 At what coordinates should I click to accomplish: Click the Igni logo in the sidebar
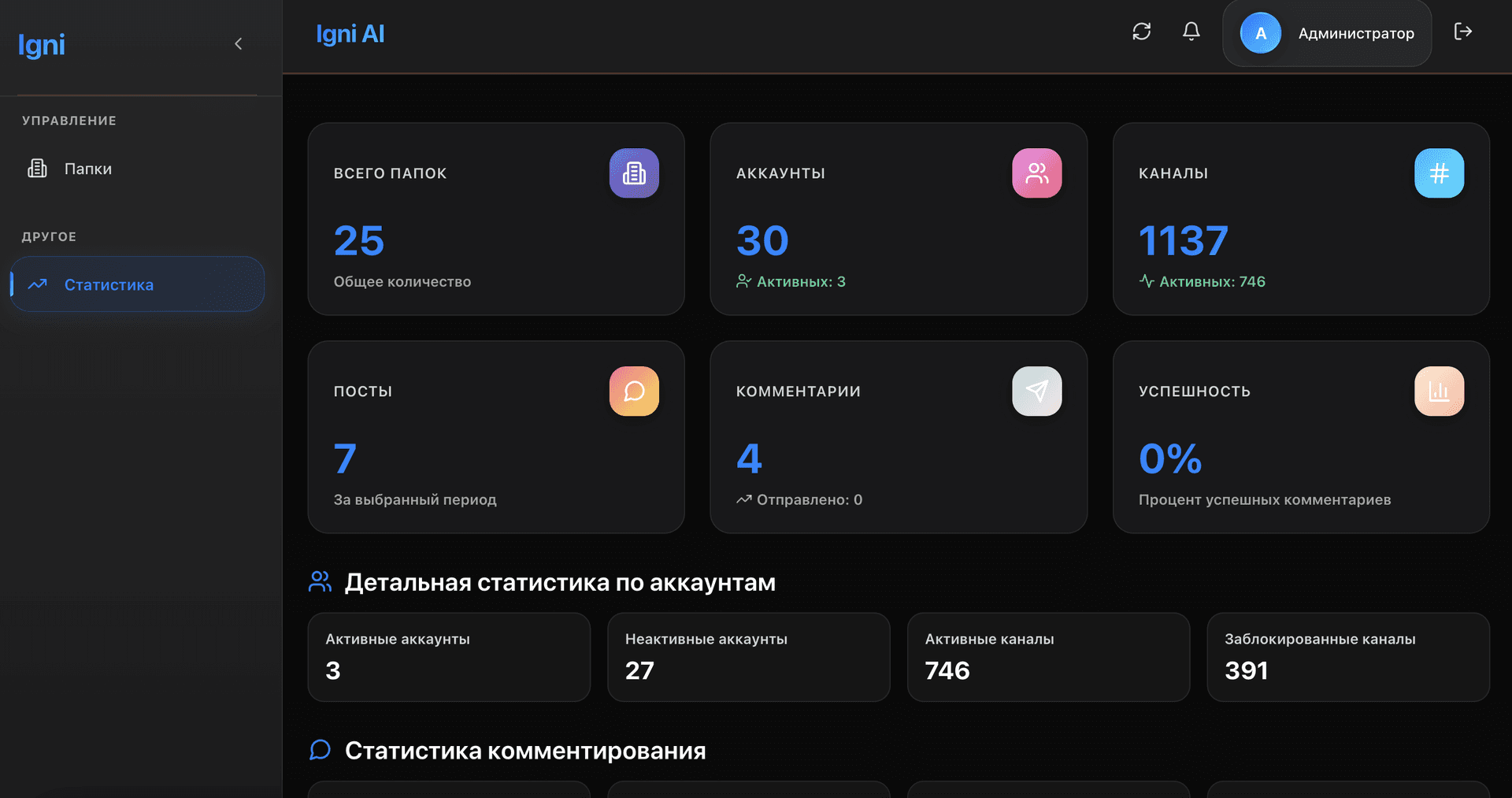click(x=41, y=45)
